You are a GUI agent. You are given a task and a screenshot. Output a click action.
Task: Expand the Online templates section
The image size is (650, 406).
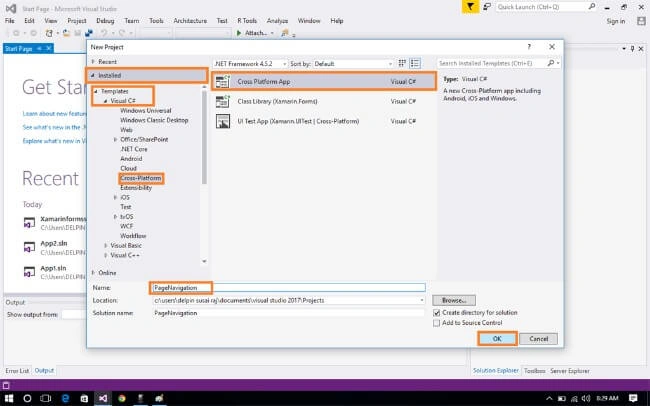point(93,273)
